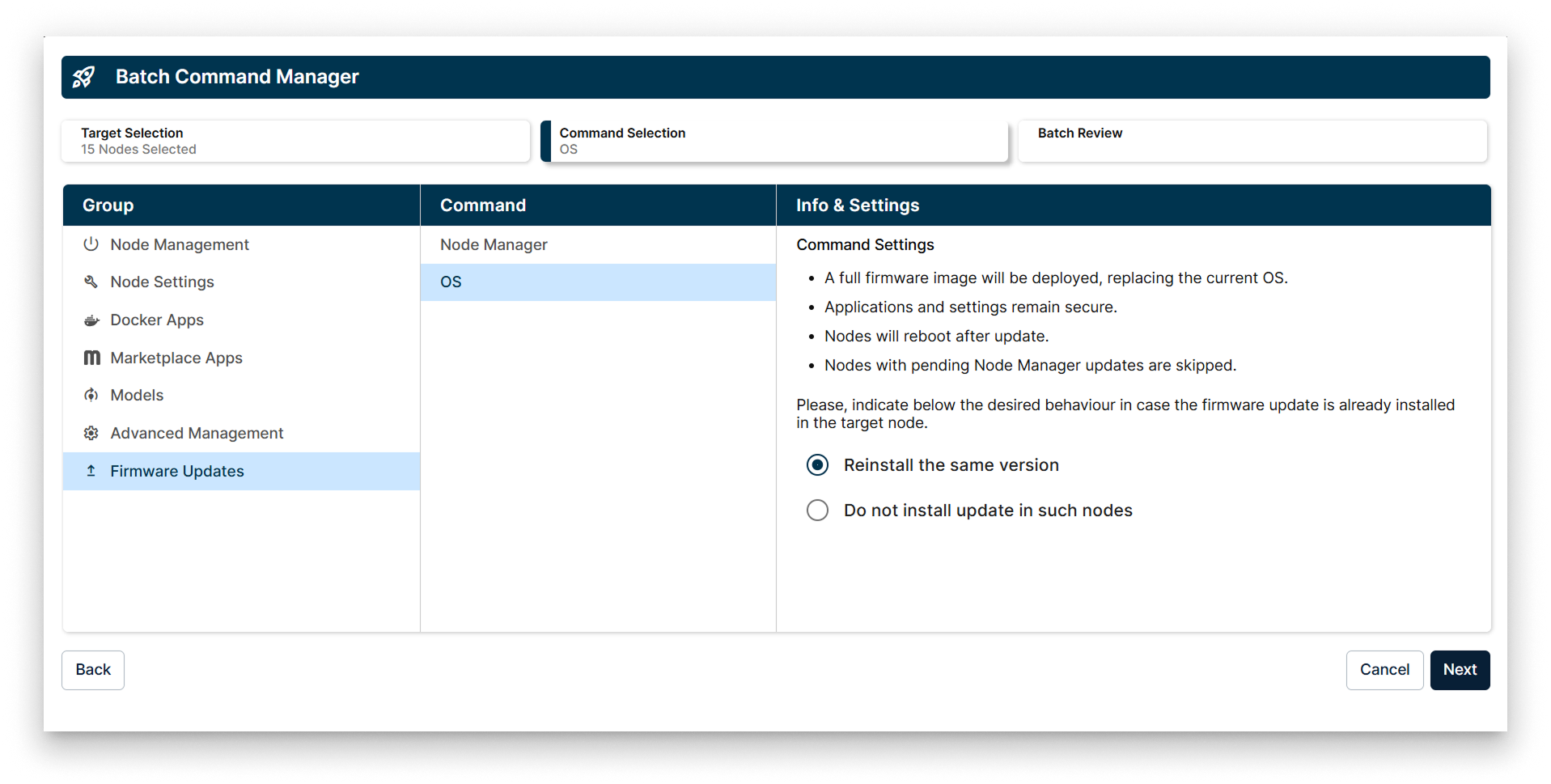Viewport: 1551px width, 784px height.
Task: Click the rocket icon in the header
Action: [x=84, y=77]
